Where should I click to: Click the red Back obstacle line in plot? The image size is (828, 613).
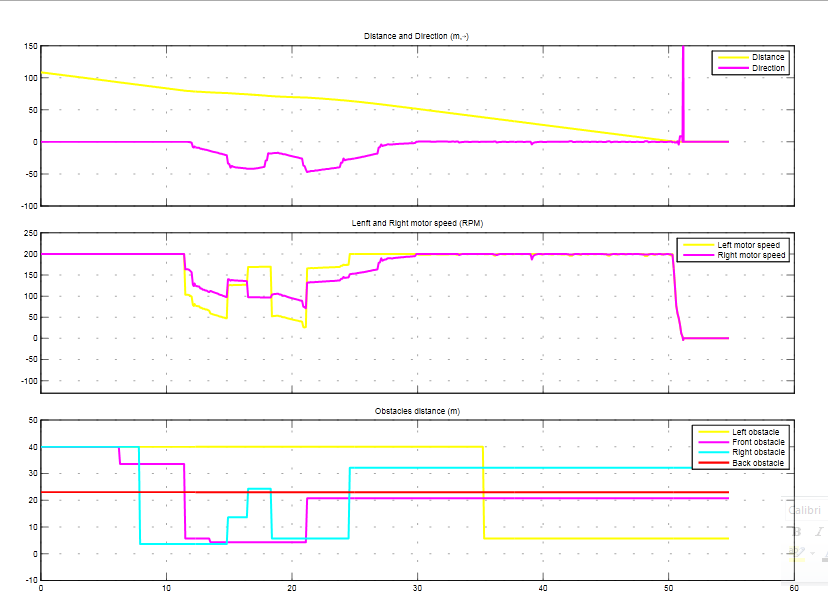[385, 492]
